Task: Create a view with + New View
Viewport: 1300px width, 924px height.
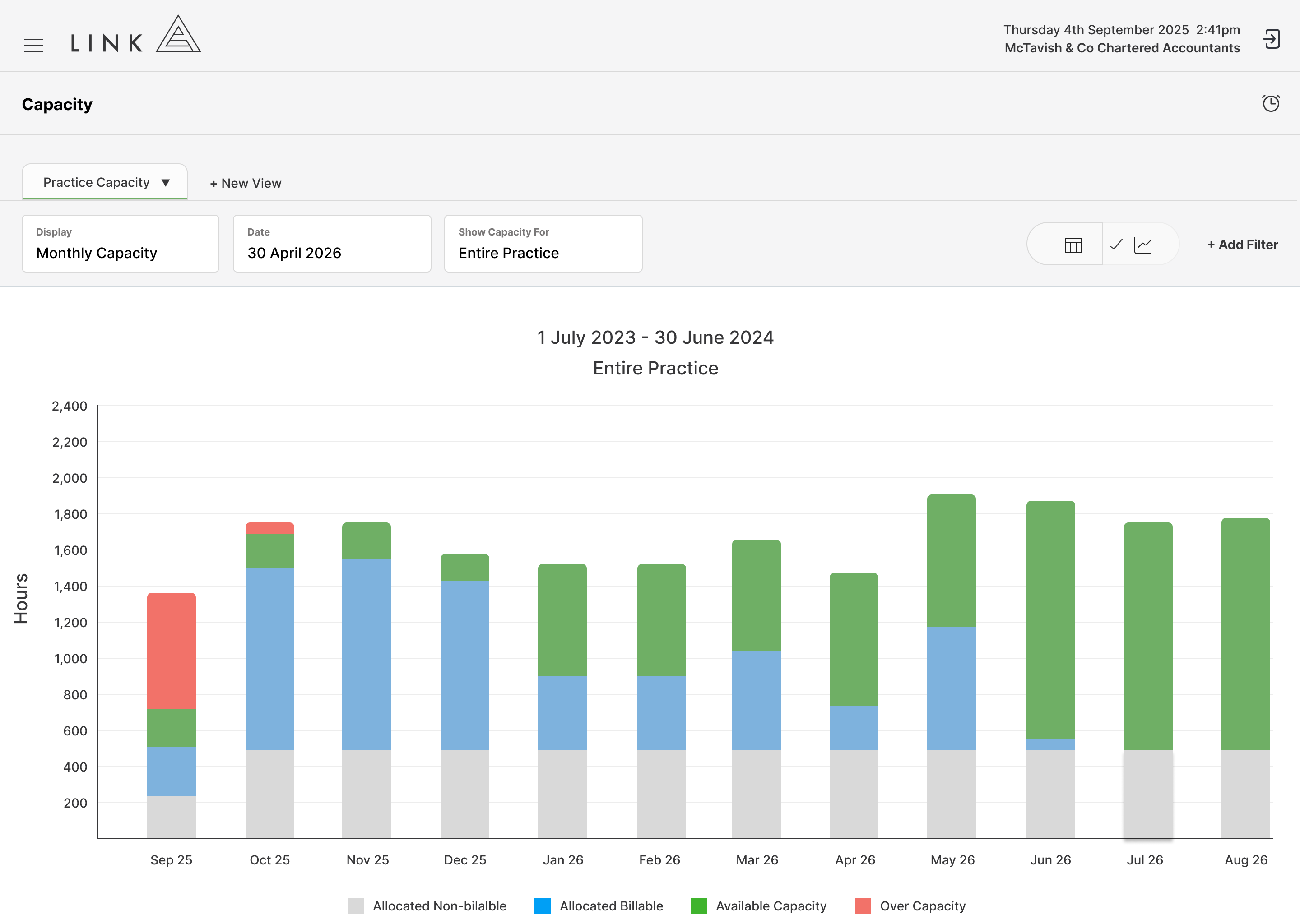Action: [245, 183]
